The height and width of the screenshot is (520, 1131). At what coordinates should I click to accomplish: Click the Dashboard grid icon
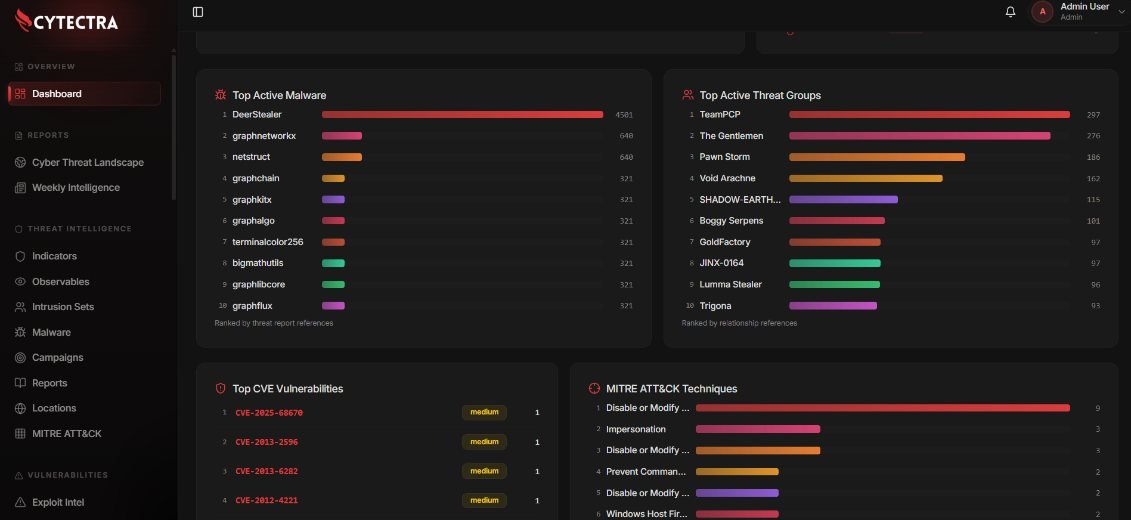(x=20, y=94)
